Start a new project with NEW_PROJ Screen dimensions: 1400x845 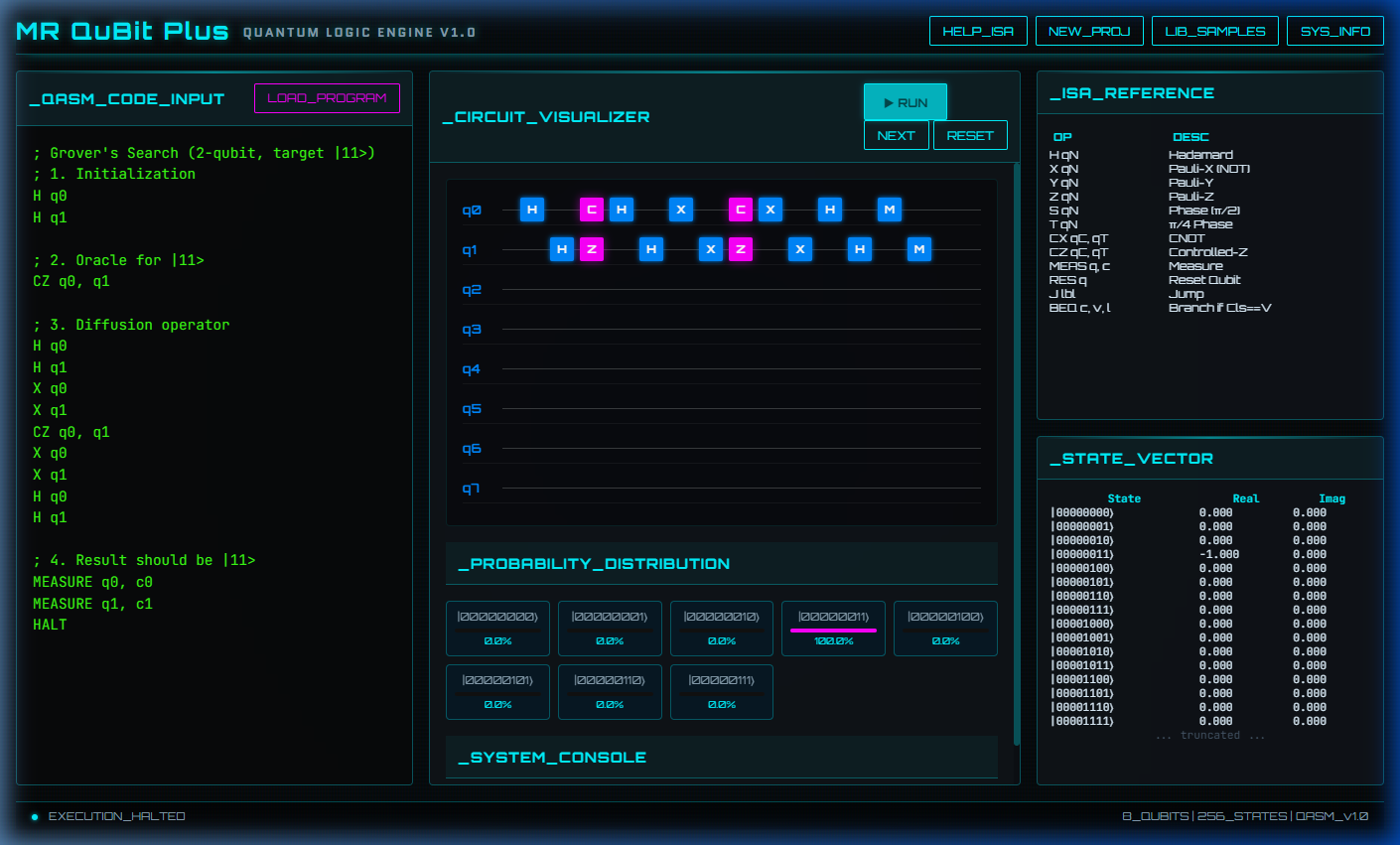pyautogui.click(x=1089, y=31)
